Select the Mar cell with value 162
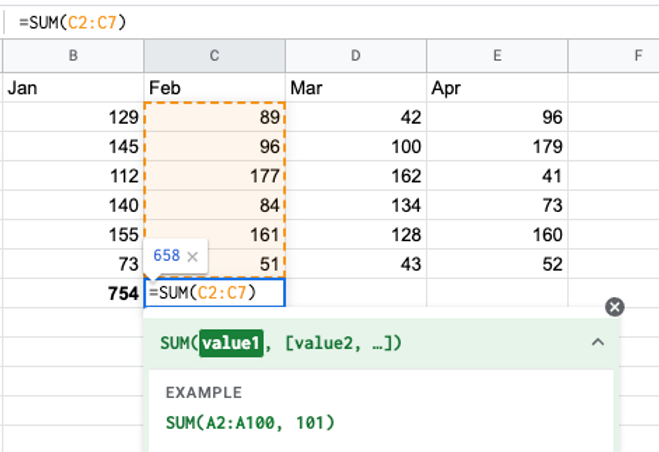Viewport: 659px width, 452px height. pos(356,176)
